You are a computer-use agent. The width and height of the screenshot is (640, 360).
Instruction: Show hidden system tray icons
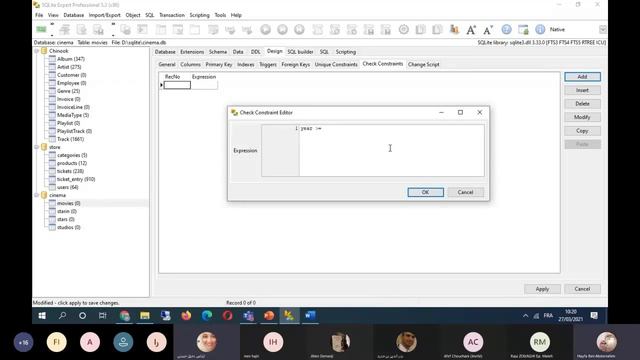coord(525,316)
